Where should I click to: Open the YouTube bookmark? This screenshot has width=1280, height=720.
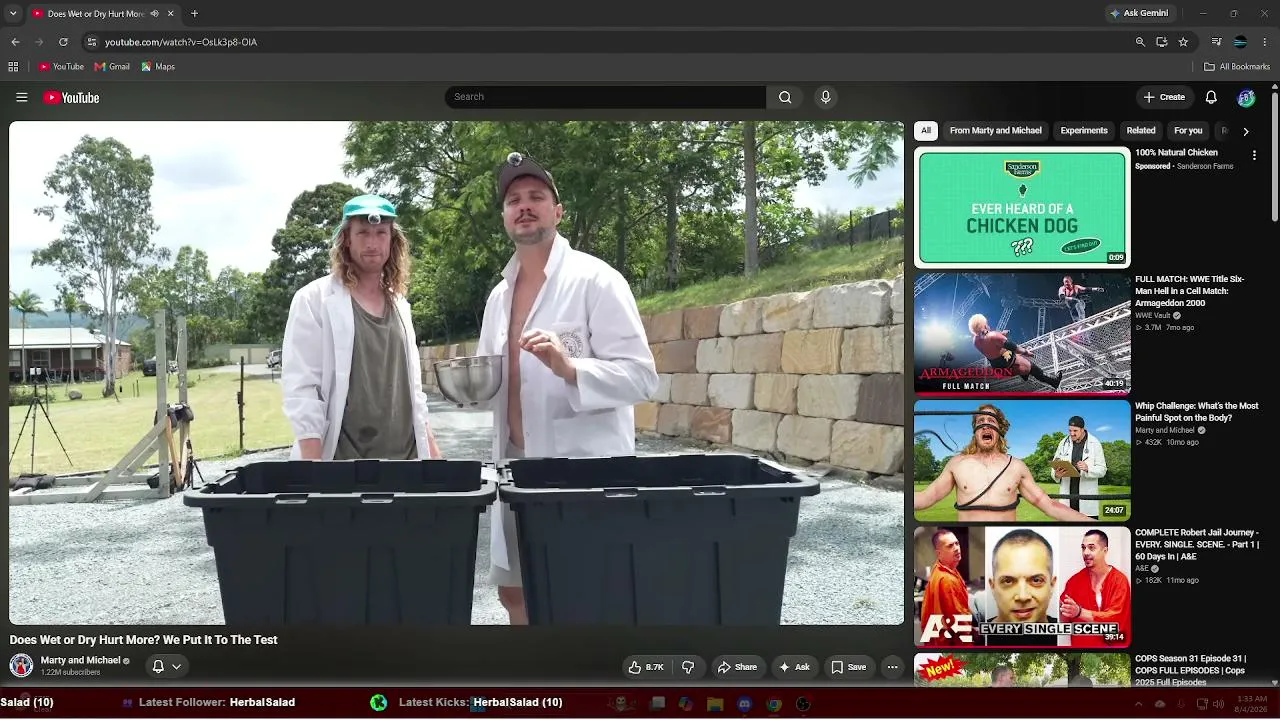61,67
